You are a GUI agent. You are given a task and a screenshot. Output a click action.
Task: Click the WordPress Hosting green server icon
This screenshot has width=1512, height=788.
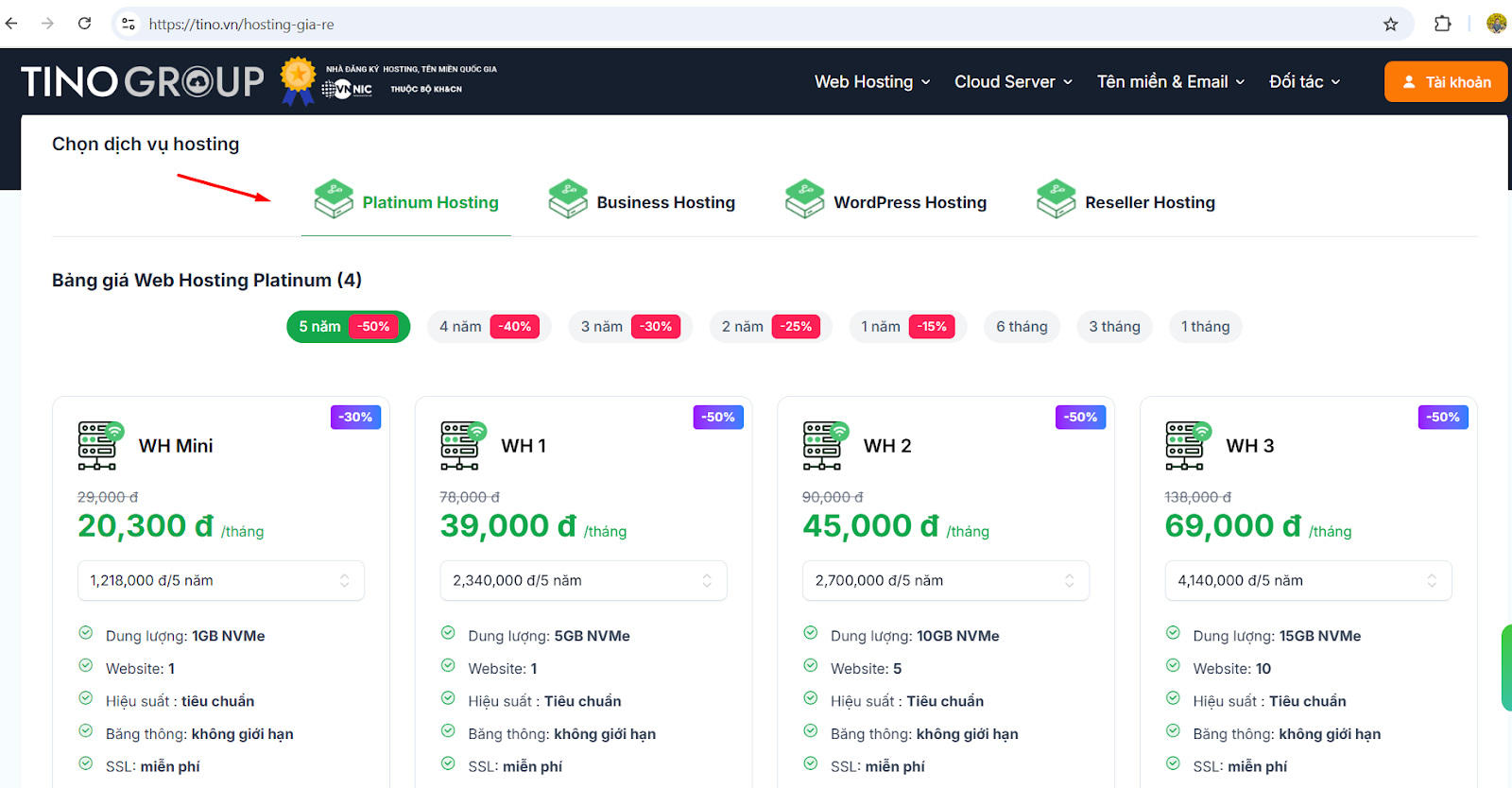[805, 199]
